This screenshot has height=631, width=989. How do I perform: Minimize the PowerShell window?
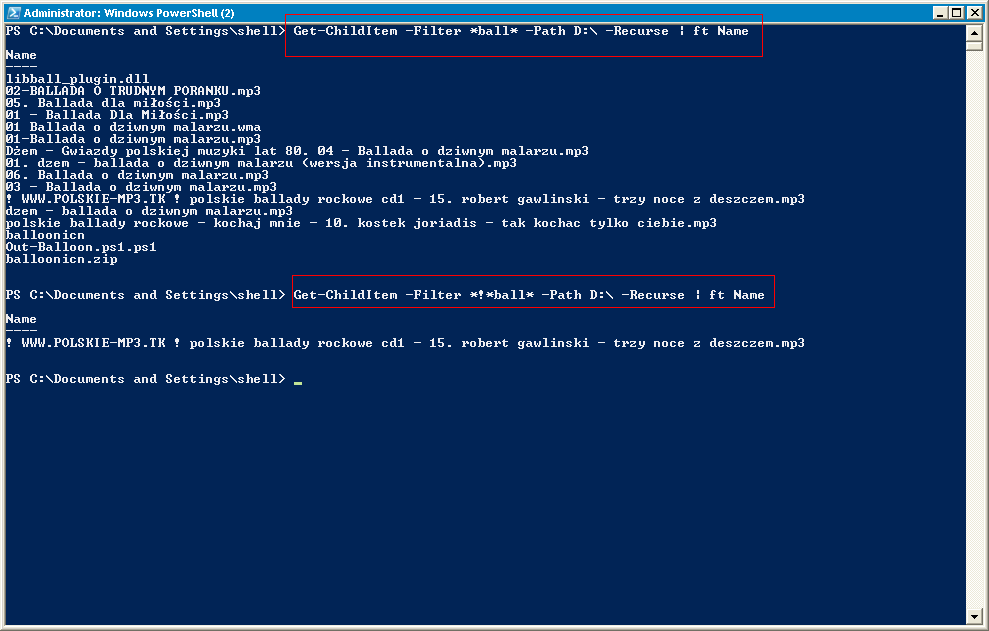940,13
